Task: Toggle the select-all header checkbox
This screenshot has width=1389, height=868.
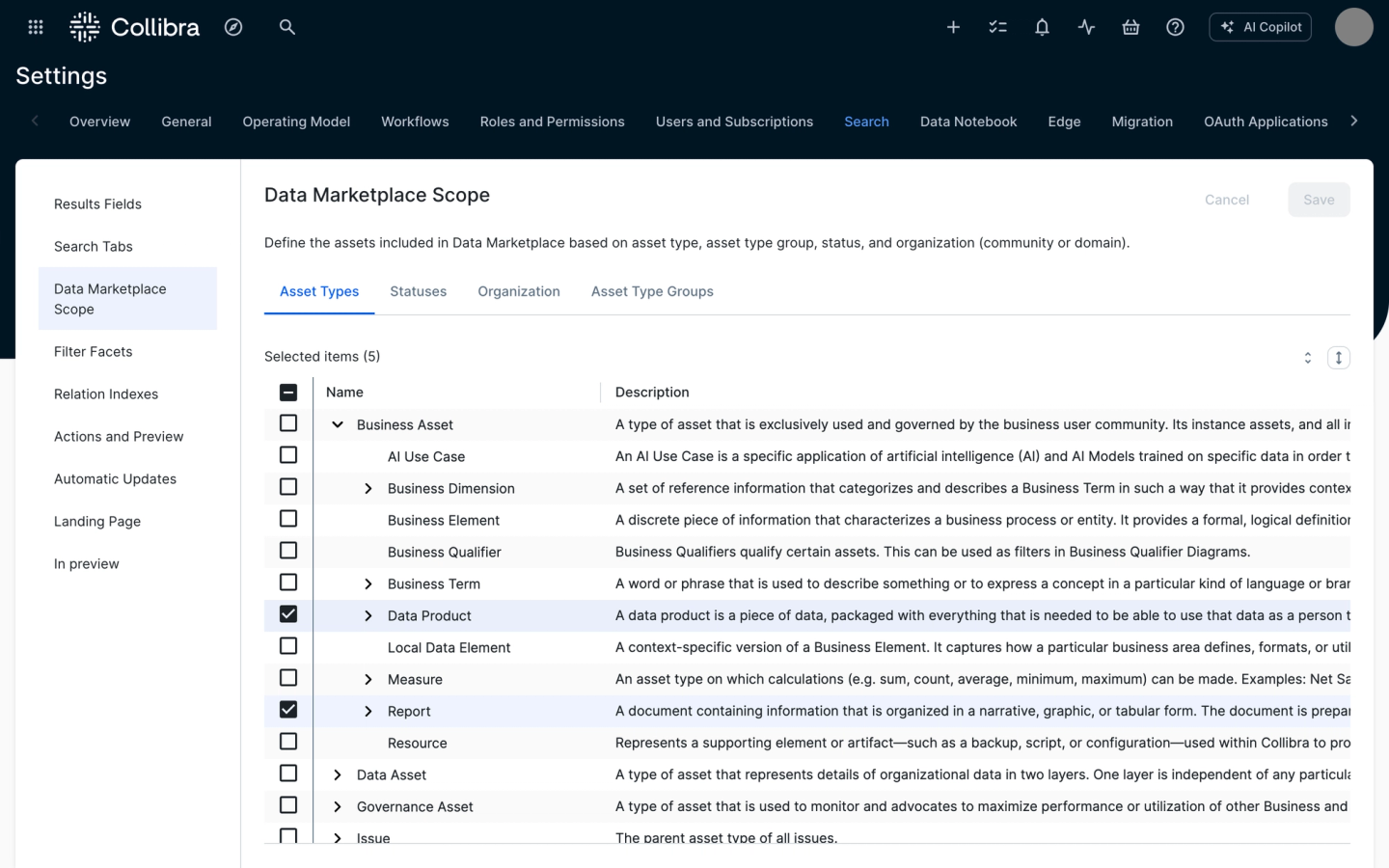Action: pos(288,393)
